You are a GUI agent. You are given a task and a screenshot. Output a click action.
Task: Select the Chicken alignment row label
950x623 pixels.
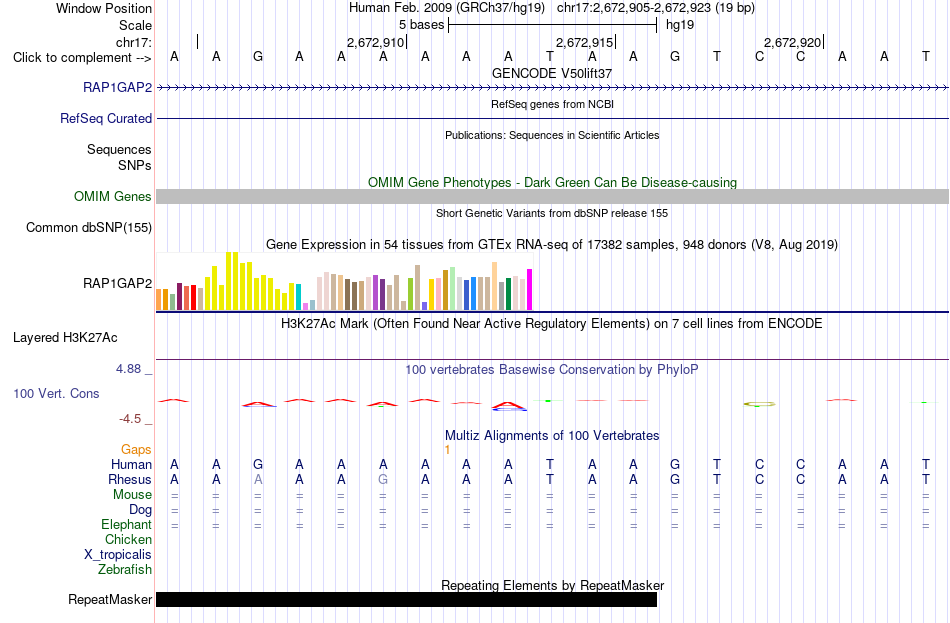(128, 539)
